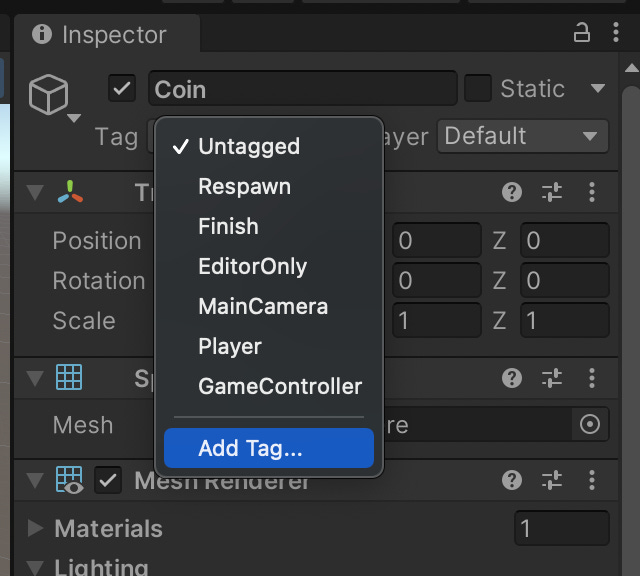Enable the Static checkbox
This screenshot has width=640, height=576.
[478, 88]
